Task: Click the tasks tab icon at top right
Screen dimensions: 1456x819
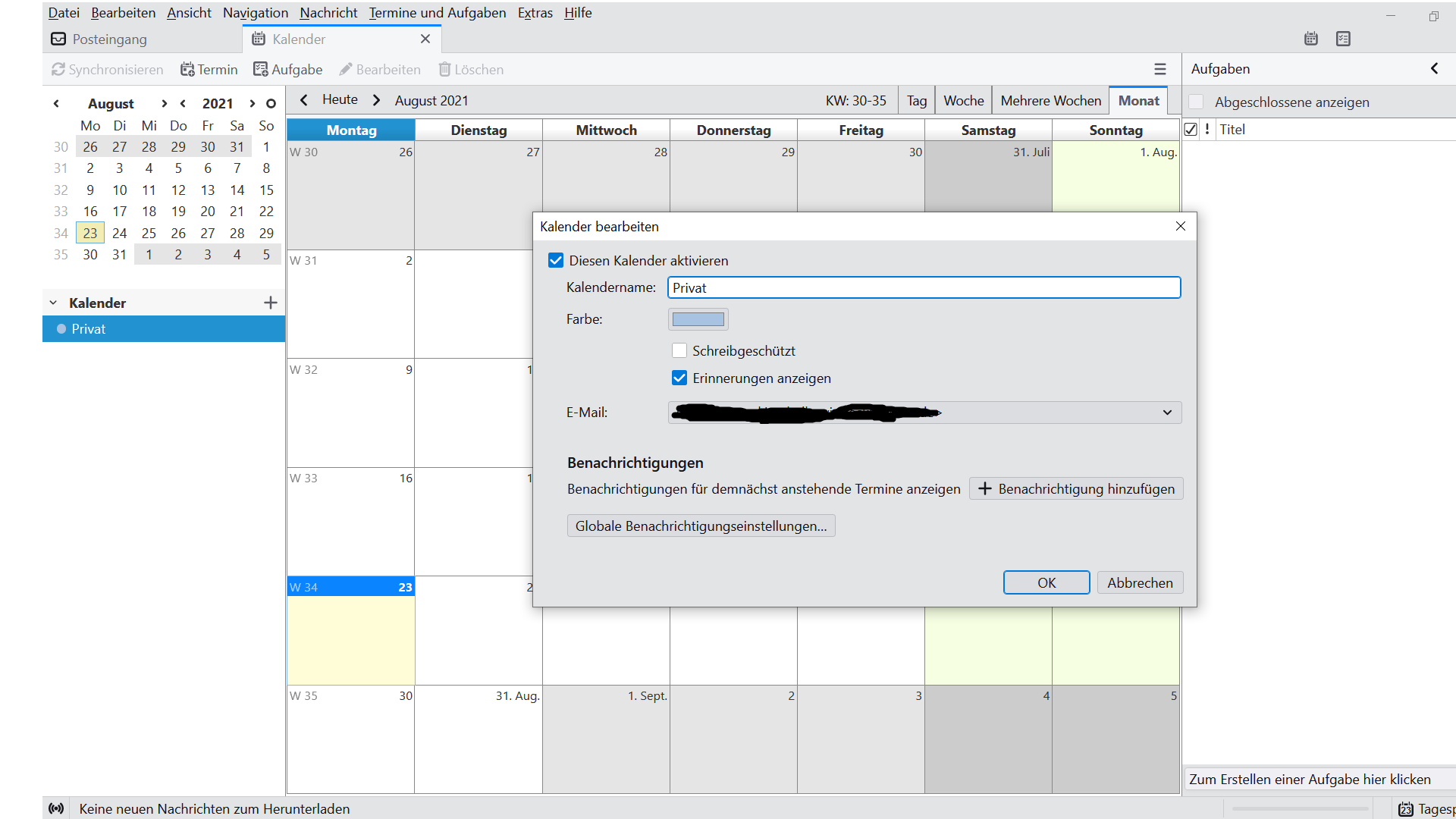Action: click(1343, 39)
